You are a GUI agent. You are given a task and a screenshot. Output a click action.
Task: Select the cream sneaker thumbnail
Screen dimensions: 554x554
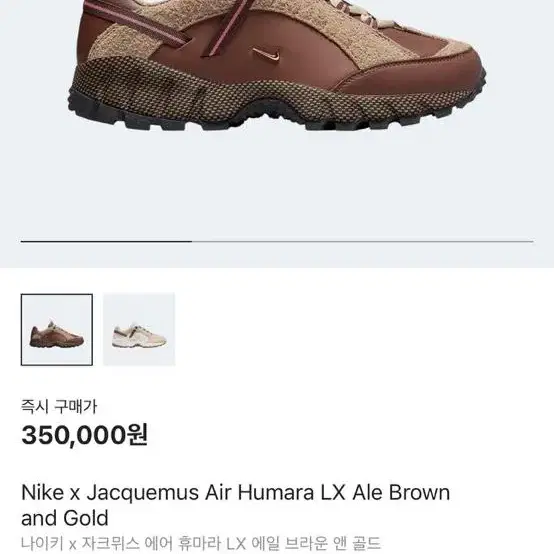point(139,329)
